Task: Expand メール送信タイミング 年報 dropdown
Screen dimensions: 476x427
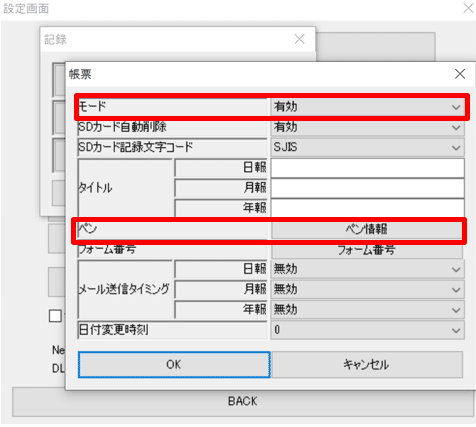Action: click(x=367, y=310)
